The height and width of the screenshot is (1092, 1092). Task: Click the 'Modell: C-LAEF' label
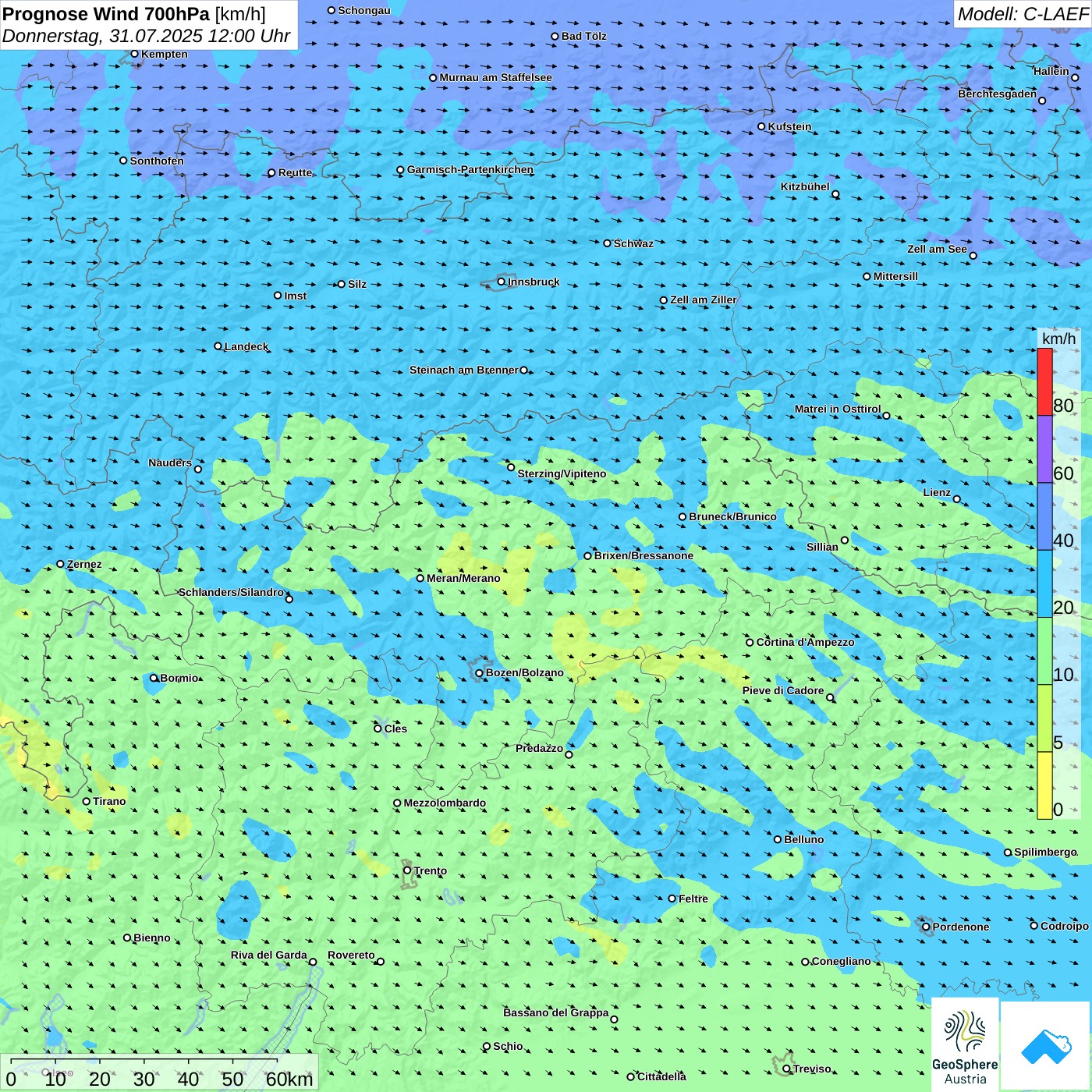point(1023,14)
